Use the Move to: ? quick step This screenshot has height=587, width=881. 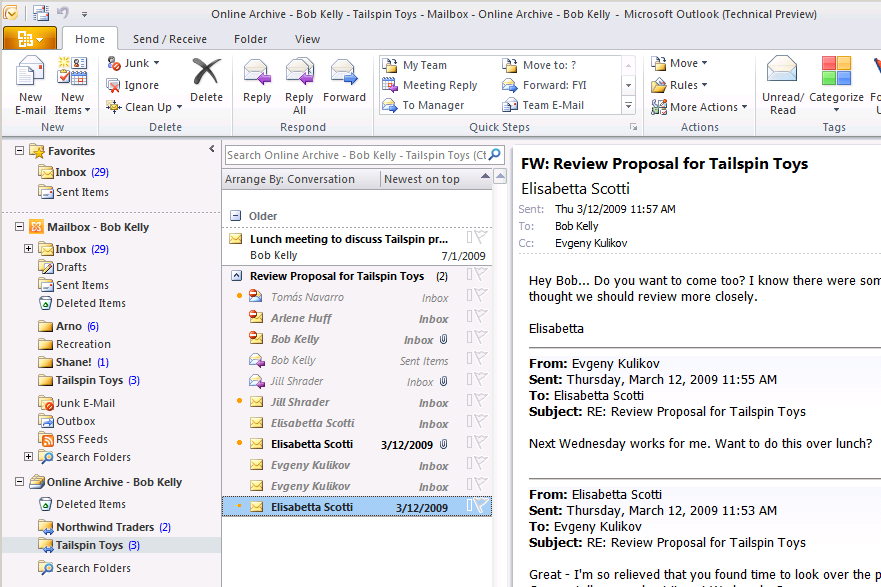(539, 65)
